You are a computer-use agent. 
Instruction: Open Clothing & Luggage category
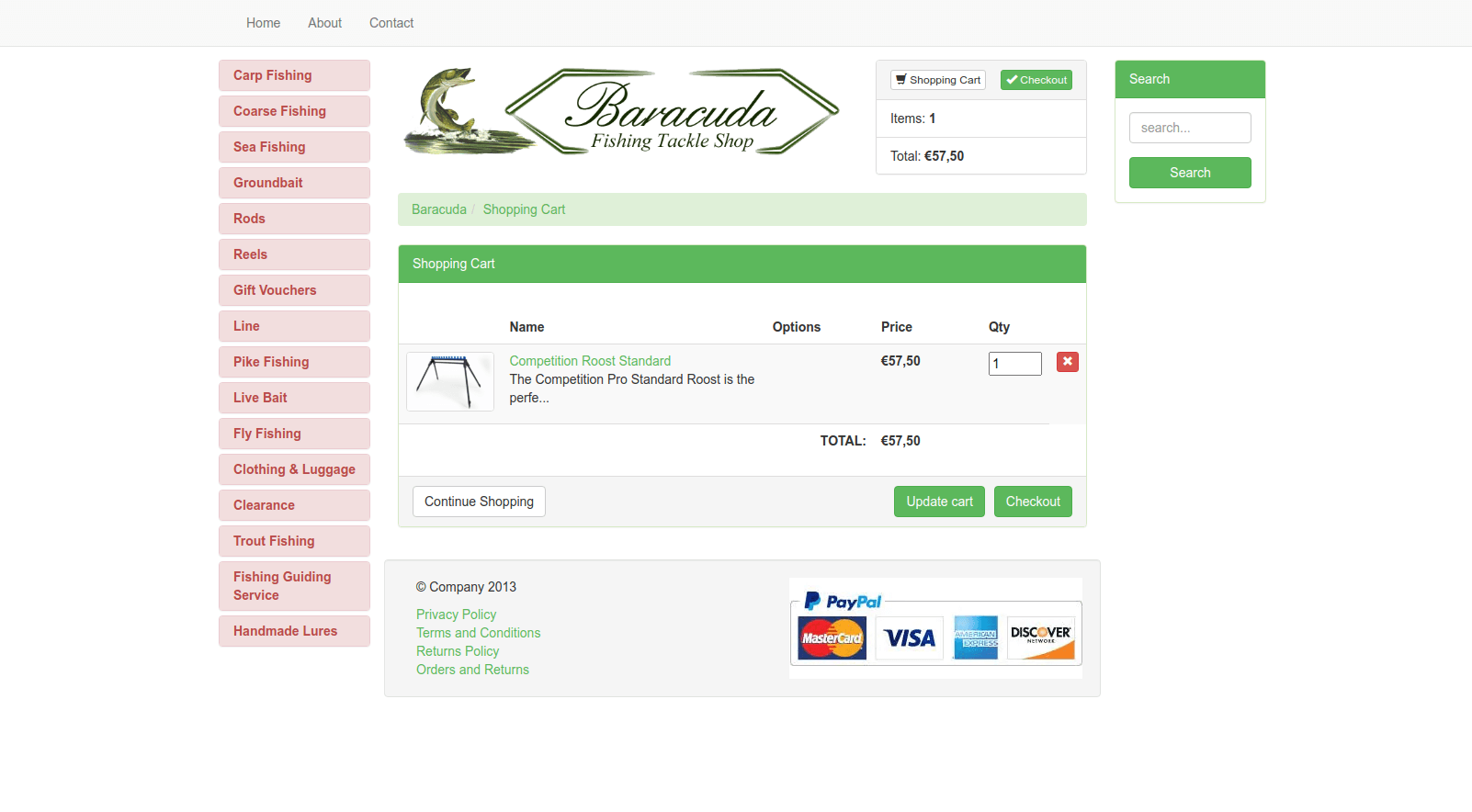click(294, 469)
